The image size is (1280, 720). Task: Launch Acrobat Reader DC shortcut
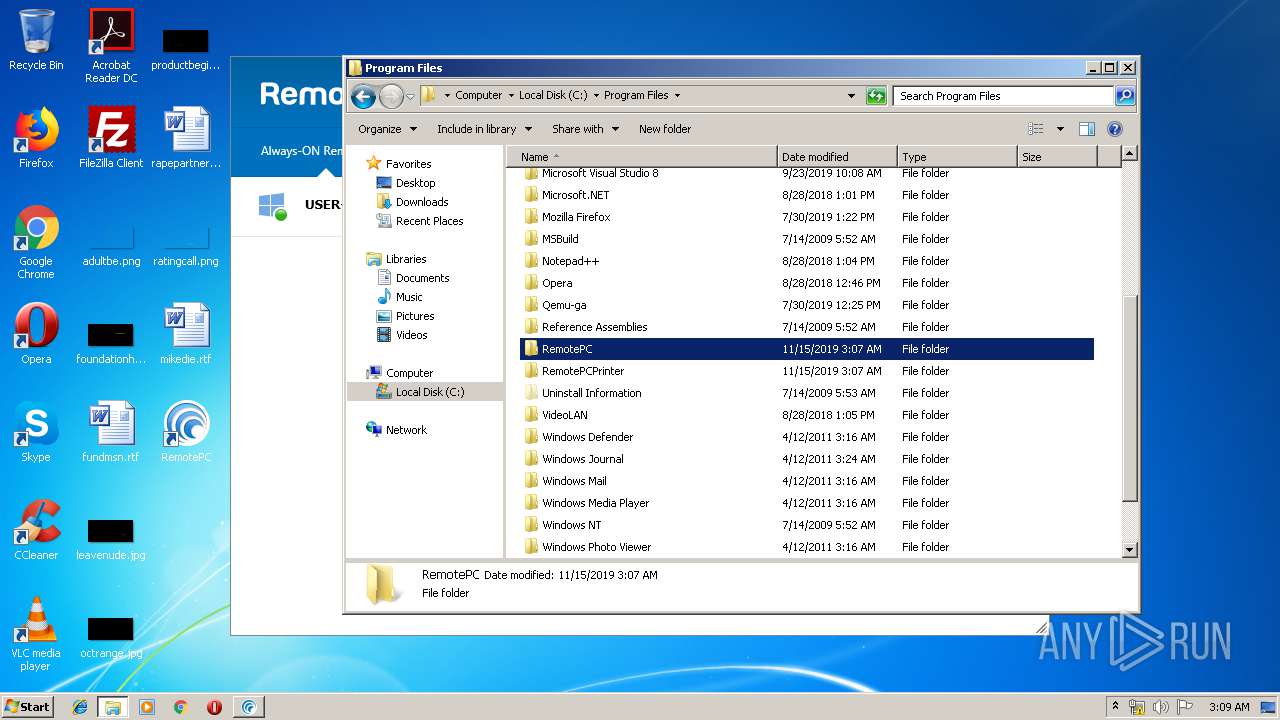point(111,46)
